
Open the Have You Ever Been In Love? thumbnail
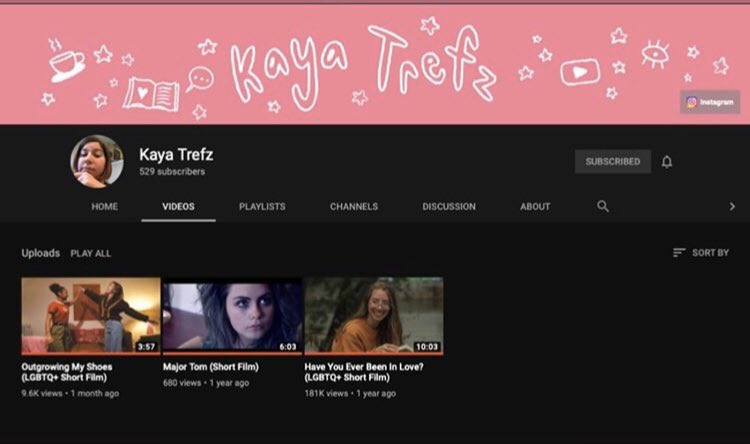tap(374, 315)
